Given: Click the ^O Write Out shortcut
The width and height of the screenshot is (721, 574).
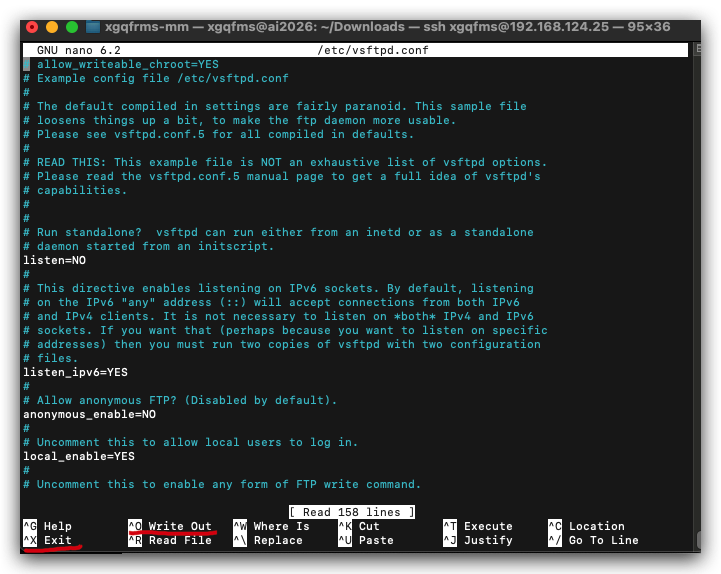Looking at the screenshot, I should pyautogui.click(x=170, y=526).
